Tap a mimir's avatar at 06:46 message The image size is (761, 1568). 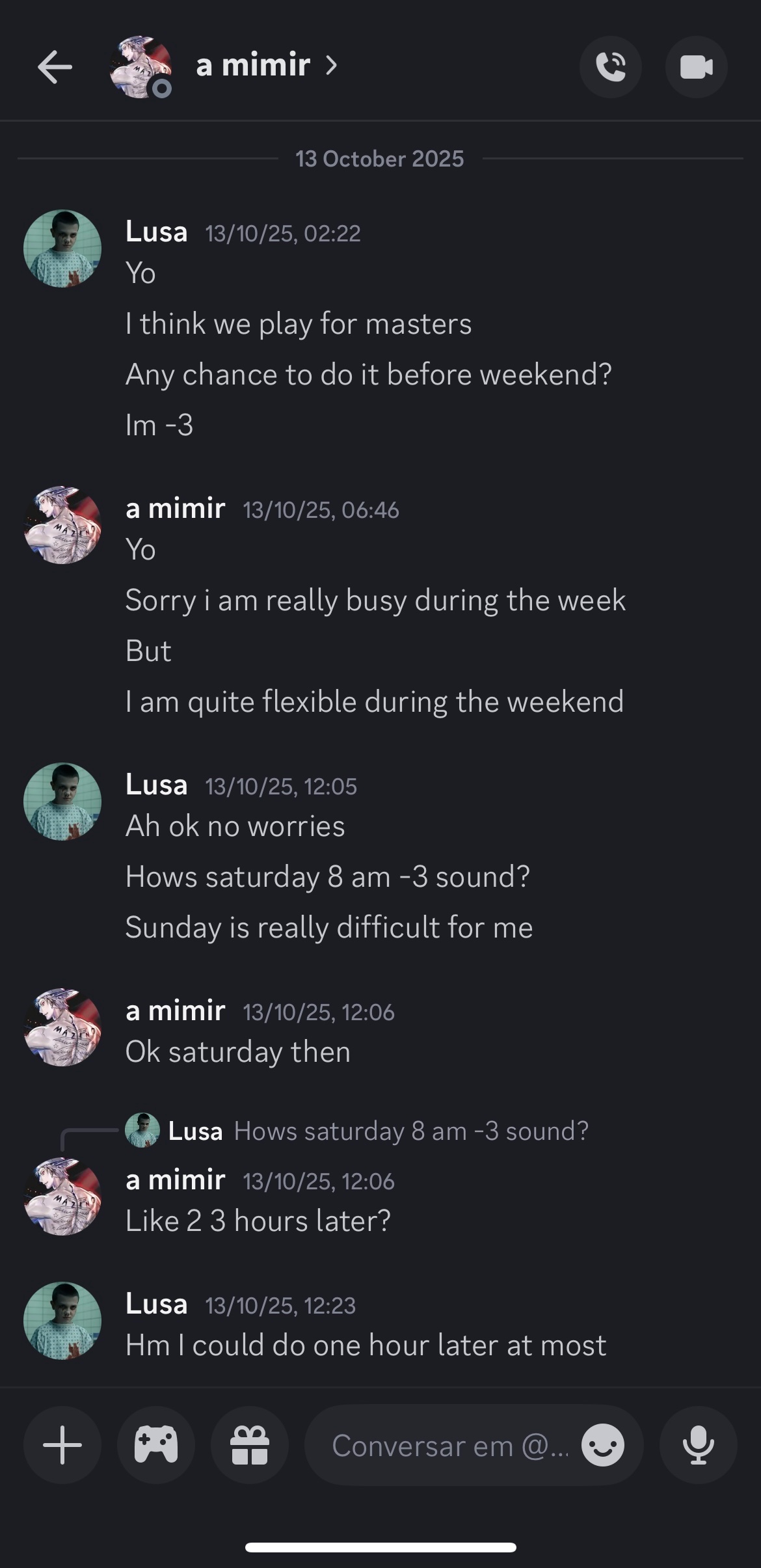[x=62, y=525]
